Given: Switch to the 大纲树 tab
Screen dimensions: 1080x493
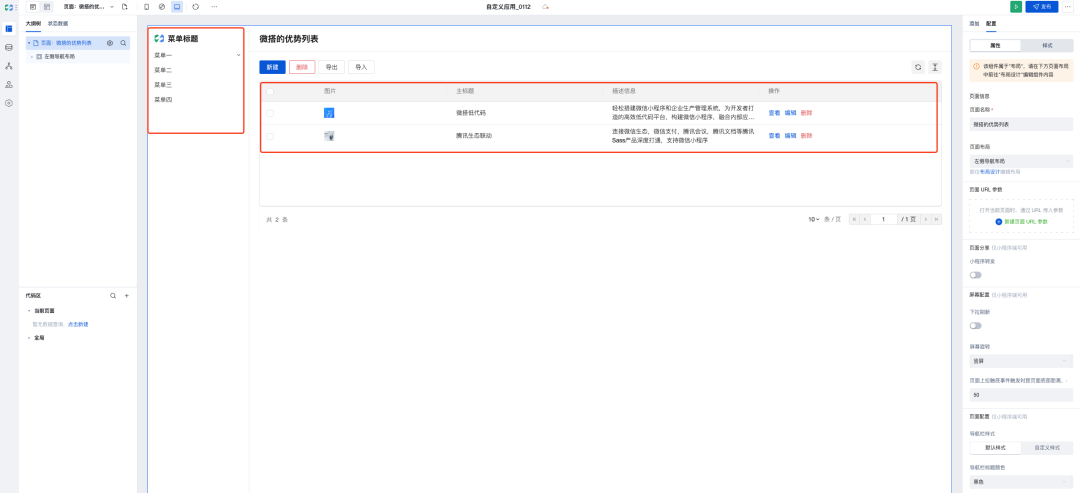Looking at the screenshot, I should pos(33,23).
